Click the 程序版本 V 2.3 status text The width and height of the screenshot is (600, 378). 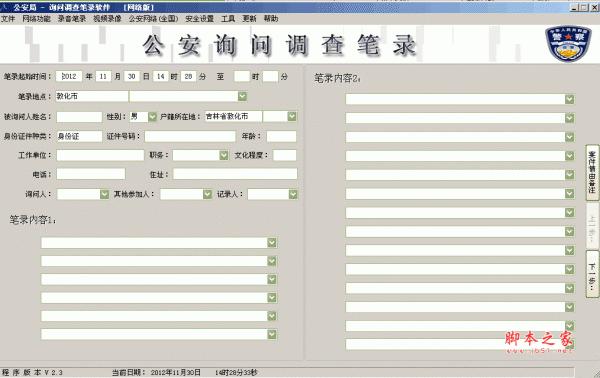pyautogui.click(x=32, y=372)
